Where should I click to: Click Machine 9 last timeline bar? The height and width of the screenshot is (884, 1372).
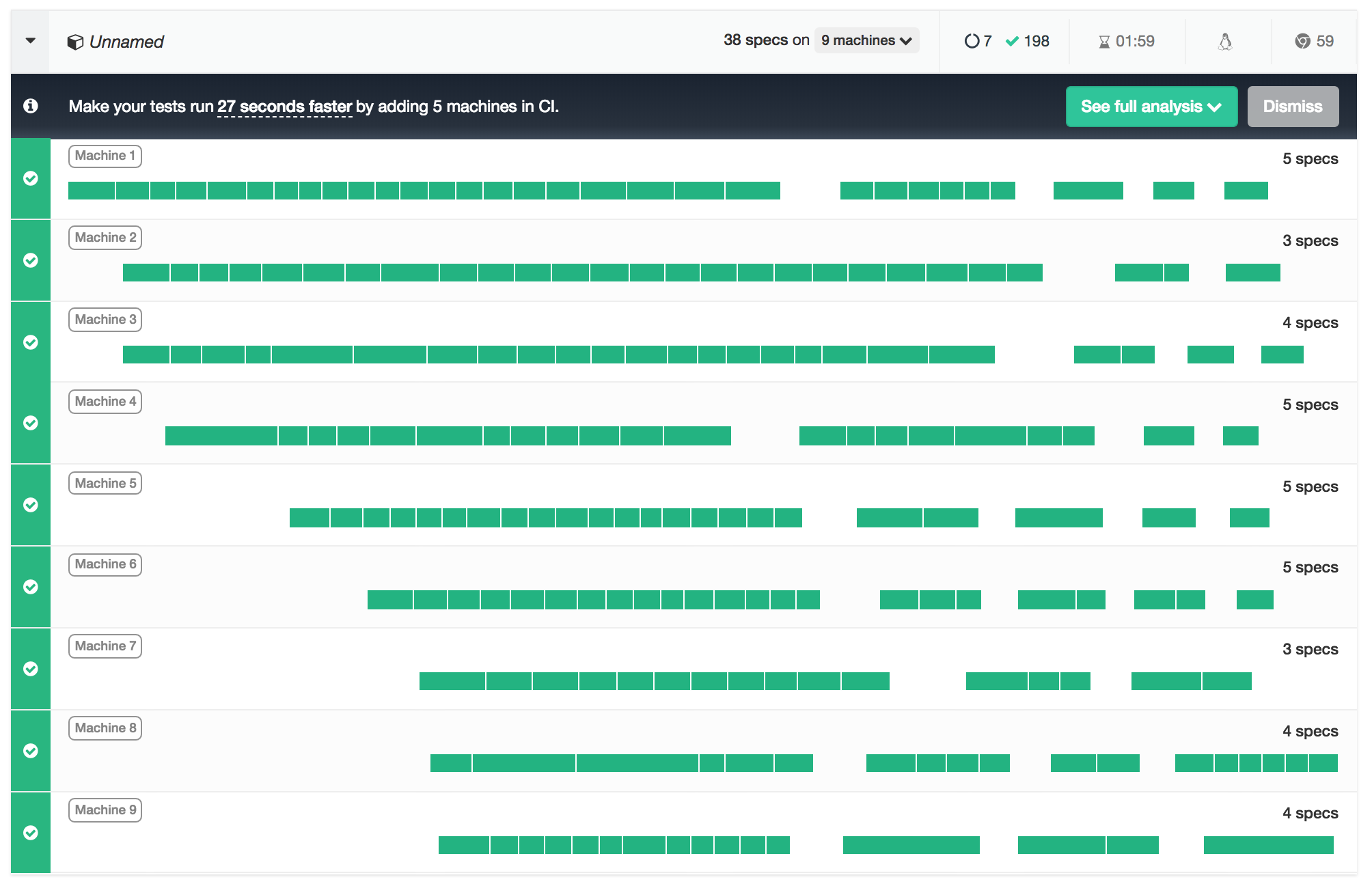point(1268,845)
